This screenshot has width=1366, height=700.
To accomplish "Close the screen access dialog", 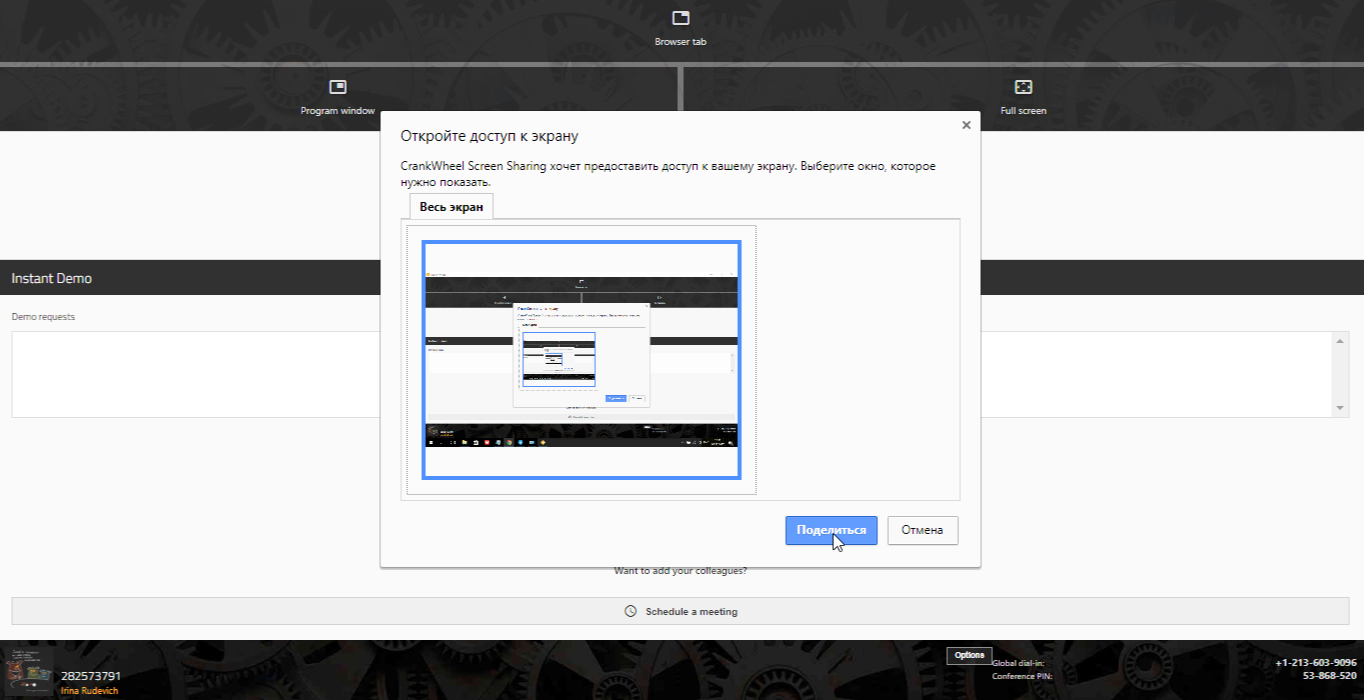I will (x=966, y=125).
